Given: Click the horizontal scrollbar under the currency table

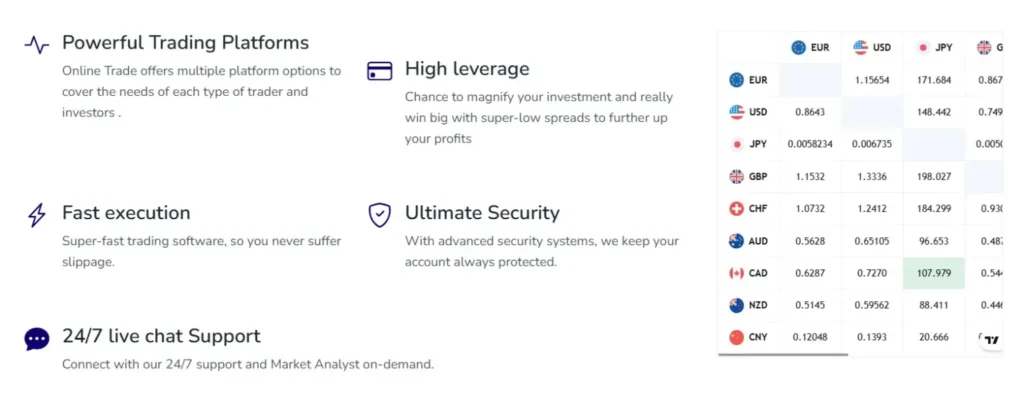Looking at the screenshot, I should click(x=783, y=354).
